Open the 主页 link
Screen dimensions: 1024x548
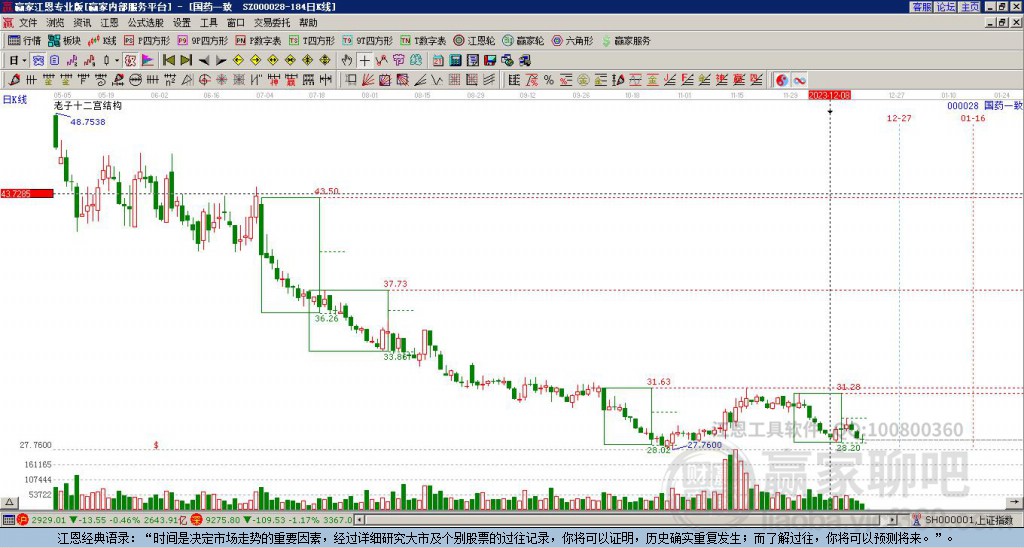coord(970,7)
